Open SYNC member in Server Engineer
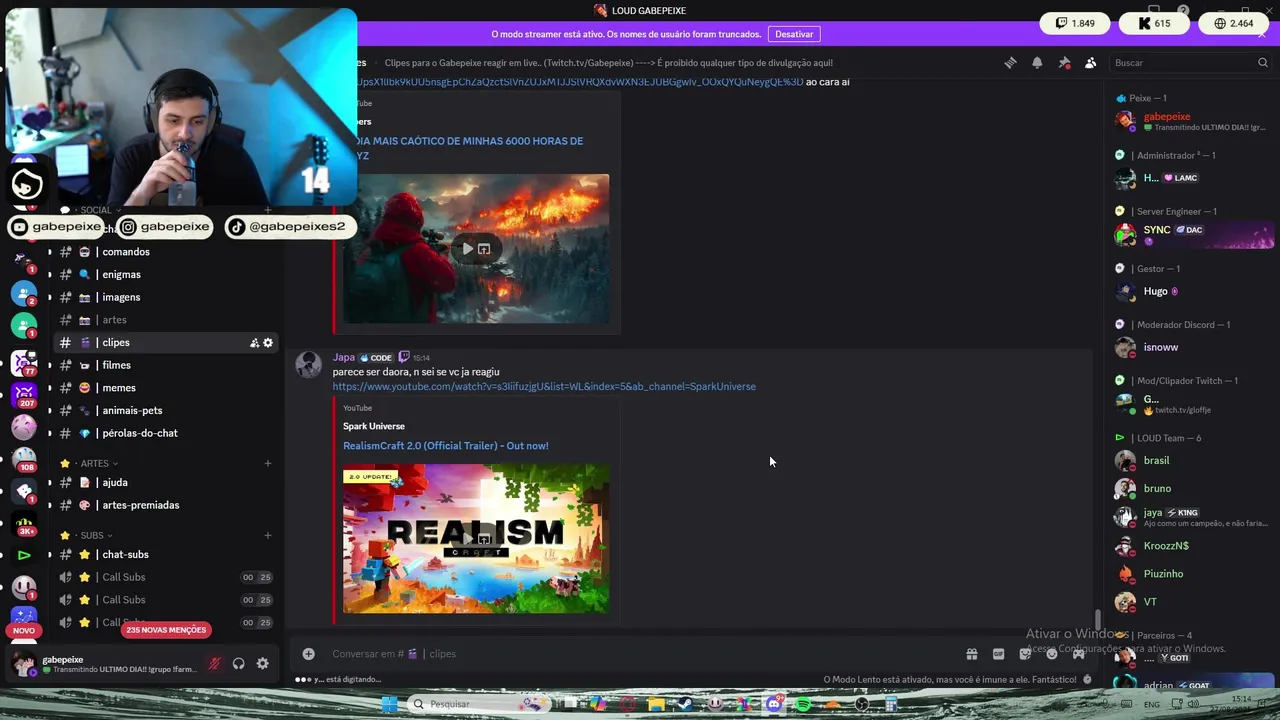The image size is (1280, 720). click(x=1194, y=234)
